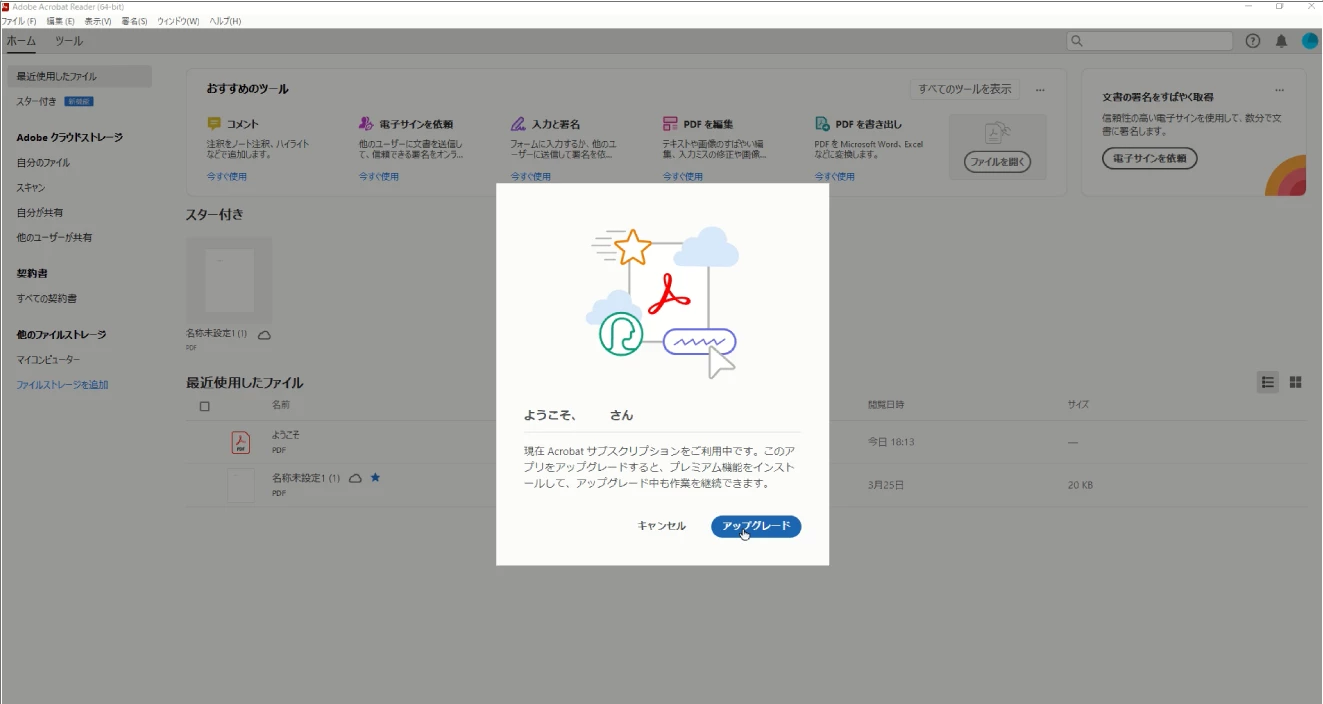Switch to list view
The width and height of the screenshot is (1323, 704).
[1268, 382]
